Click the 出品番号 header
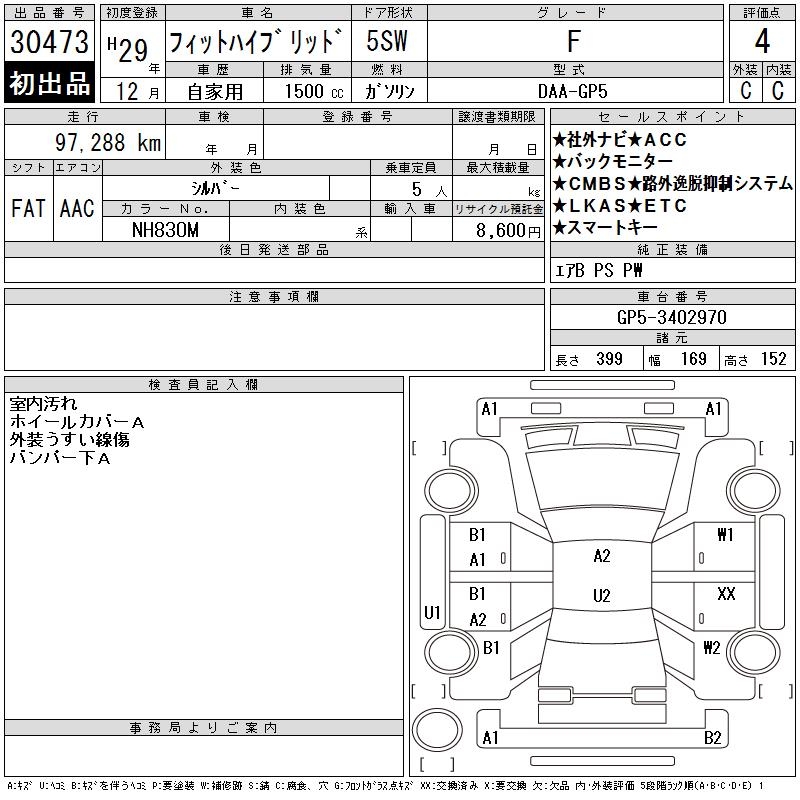Image resolution: width=800 pixels, height=800 pixels. [x=49, y=12]
